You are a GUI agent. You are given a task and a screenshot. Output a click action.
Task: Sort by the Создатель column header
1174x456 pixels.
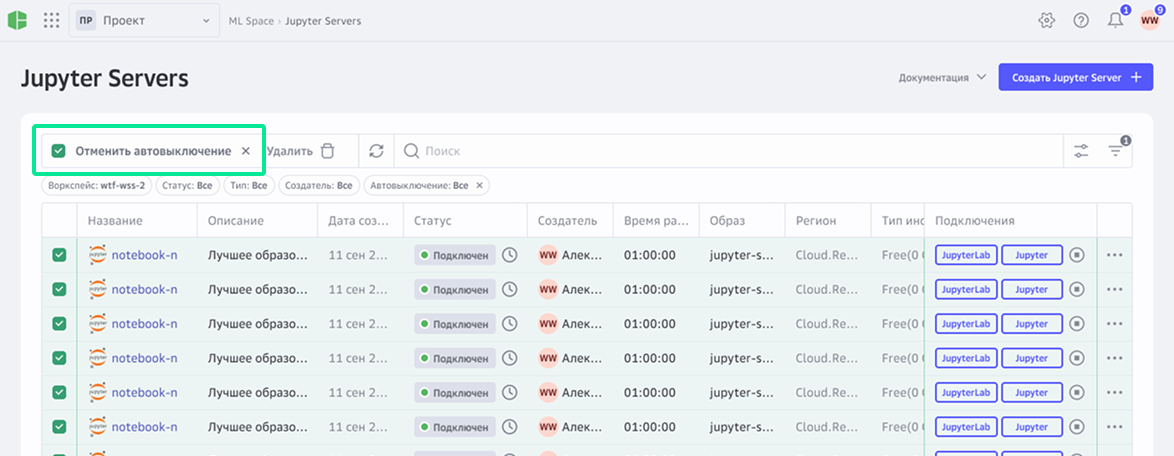(x=567, y=221)
